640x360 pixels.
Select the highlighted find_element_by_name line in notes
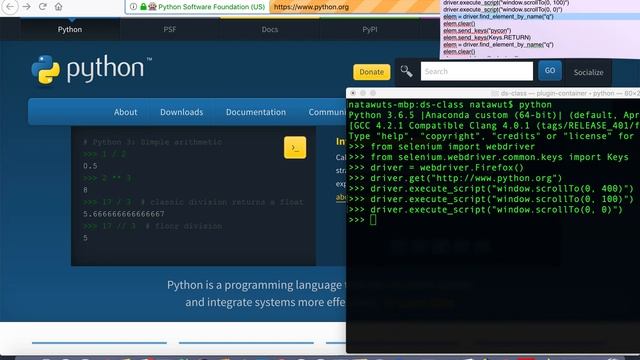coord(498,17)
